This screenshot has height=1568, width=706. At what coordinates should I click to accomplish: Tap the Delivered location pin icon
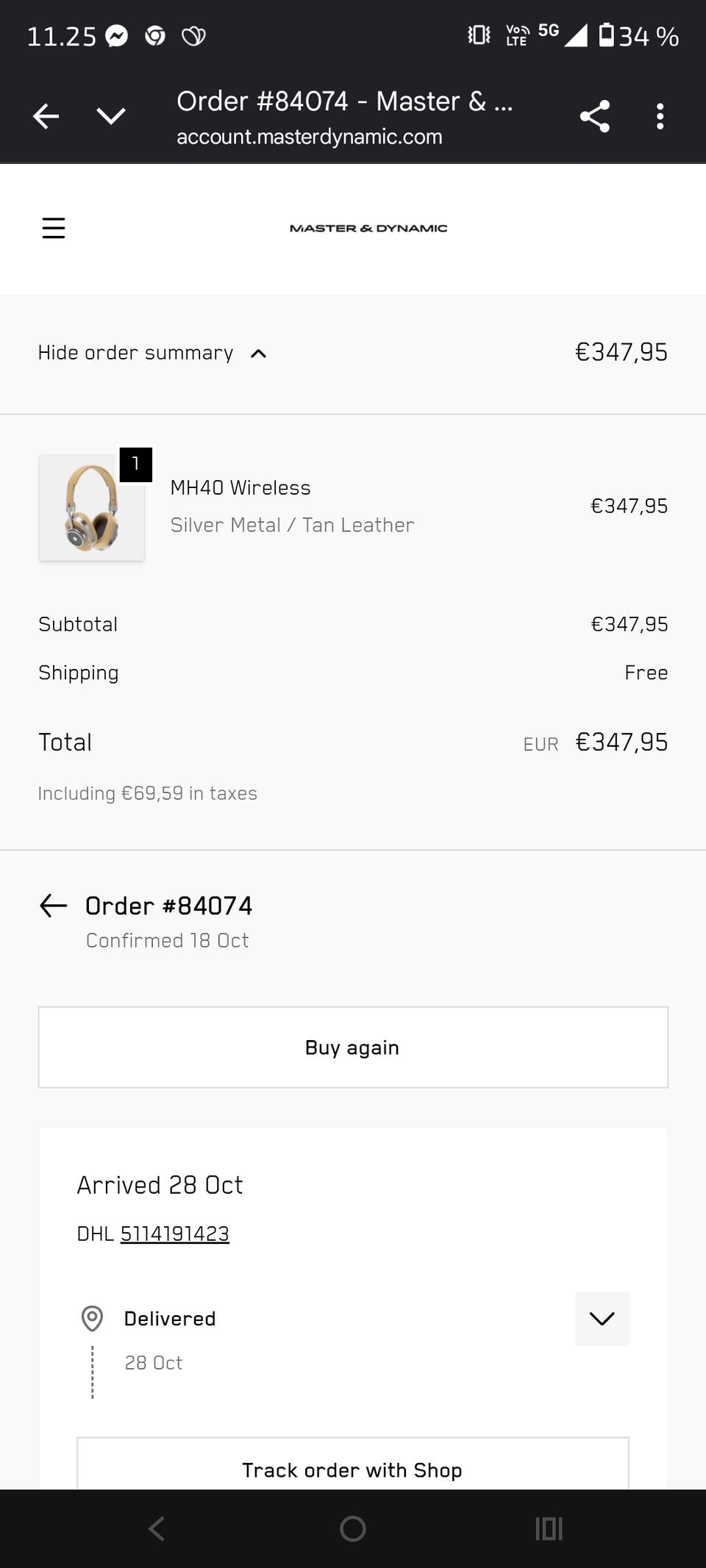pos(92,1318)
